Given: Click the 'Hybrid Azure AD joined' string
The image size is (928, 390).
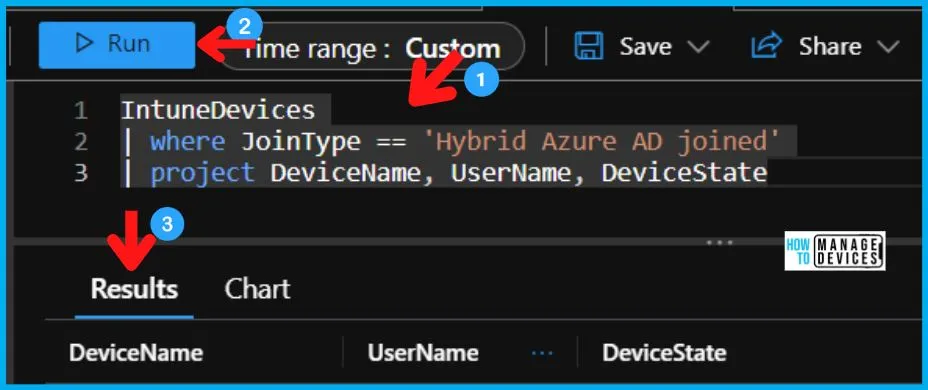Looking at the screenshot, I should pyautogui.click(x=601, y=142).
